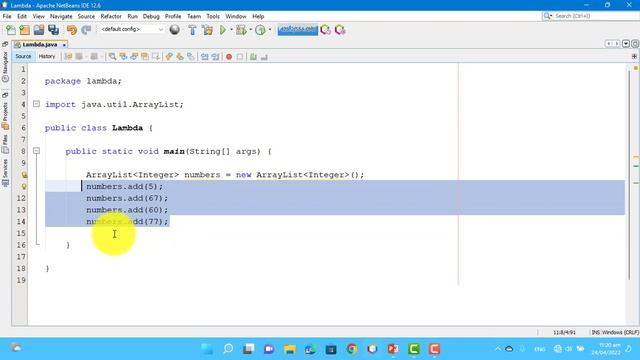Collapse the main method fold on line 8
This screenshot has width=640, height=360.
36,151
